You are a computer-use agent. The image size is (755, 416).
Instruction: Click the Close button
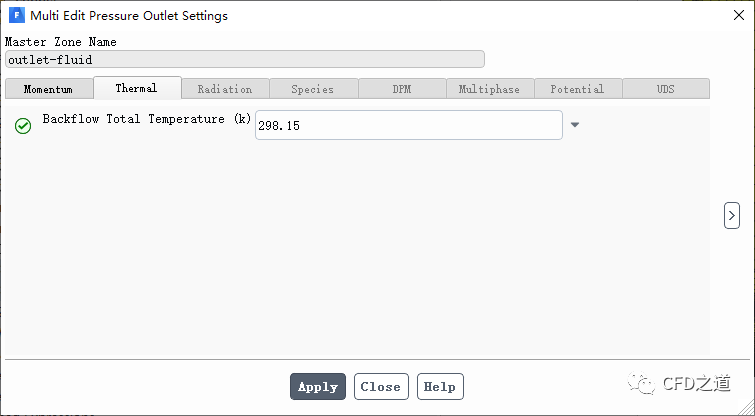380,387
